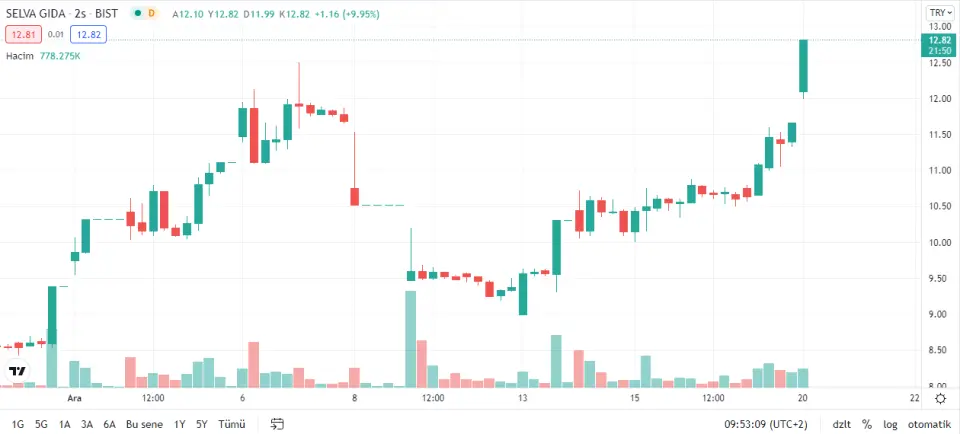Enable otomatik auto scale
The width and height of the screenshot is (960, 434).
coord(929,424)
